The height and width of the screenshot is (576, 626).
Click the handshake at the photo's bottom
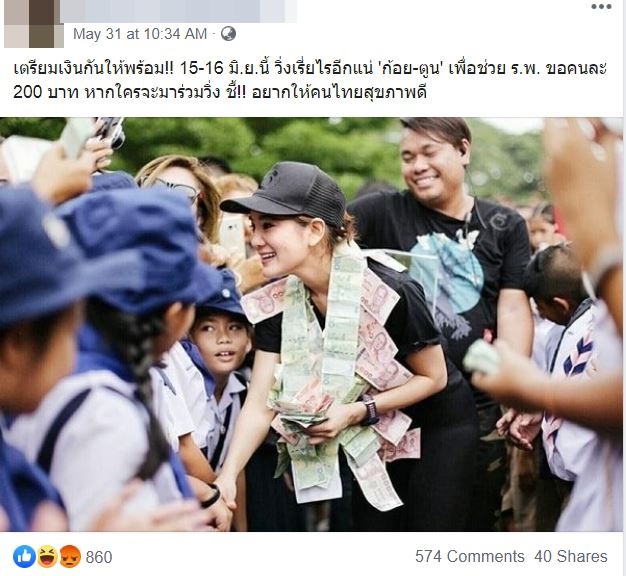(x=224, y=499)
